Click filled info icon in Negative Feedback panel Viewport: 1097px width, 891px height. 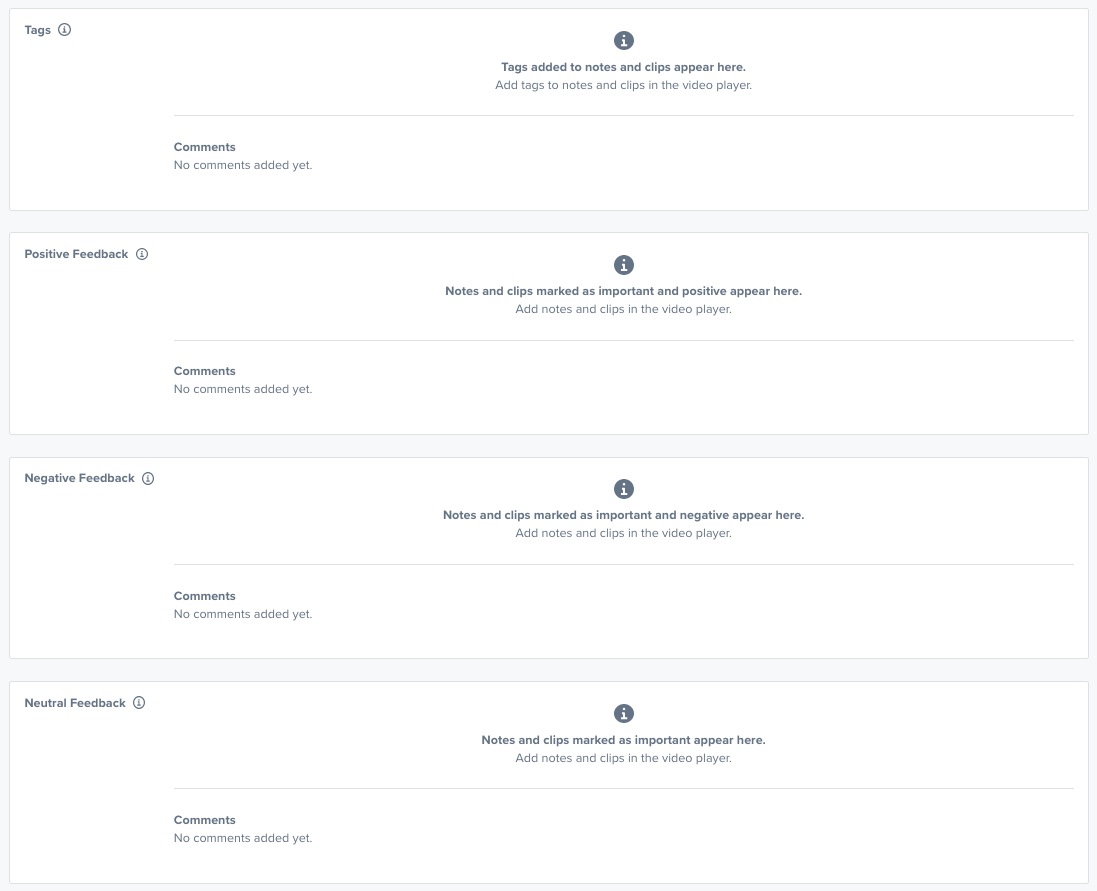coord(623,489)
